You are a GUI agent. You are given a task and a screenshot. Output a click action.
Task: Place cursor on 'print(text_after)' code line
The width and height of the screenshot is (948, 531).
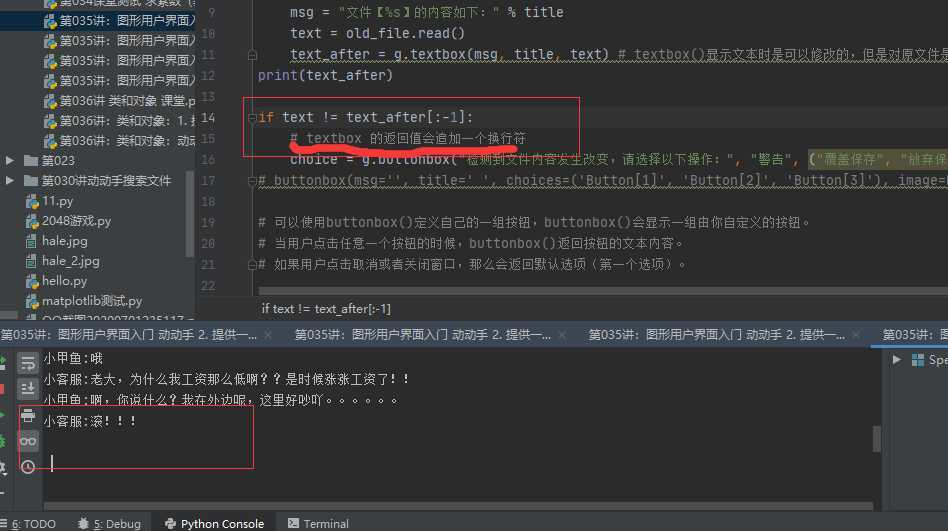pyautogui.click(x=325, y=76)
